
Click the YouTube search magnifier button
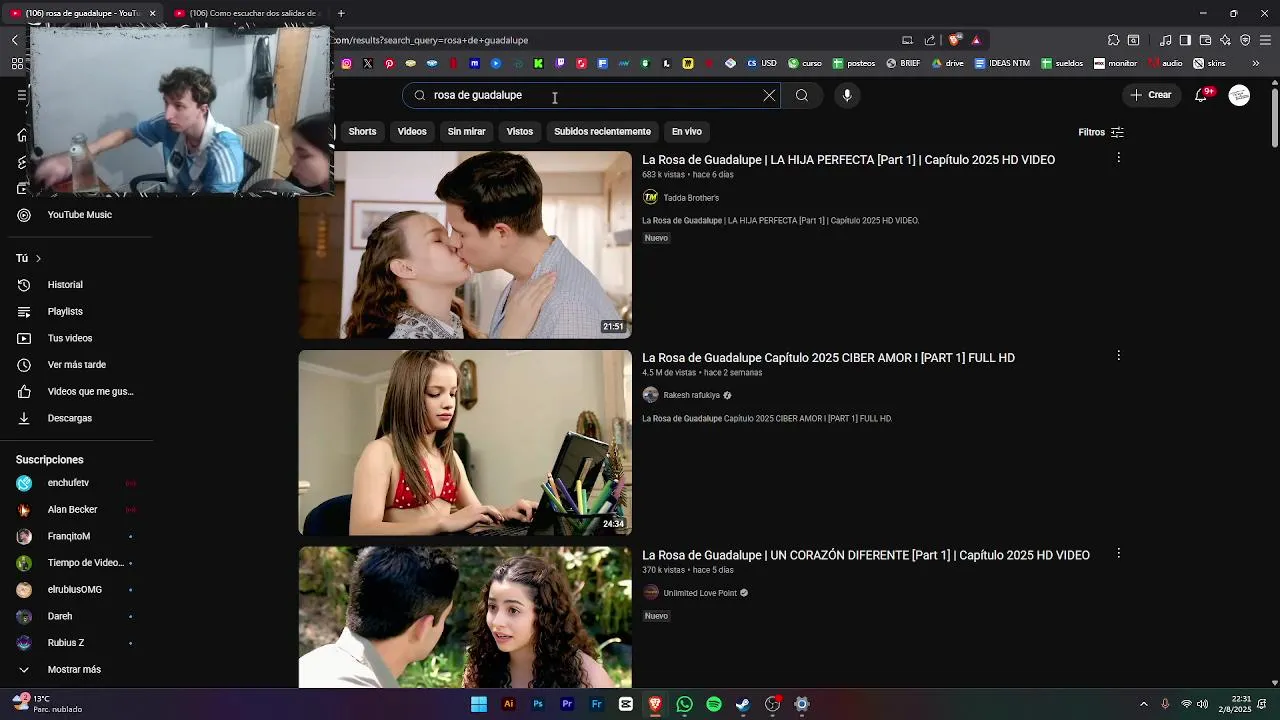802,95
